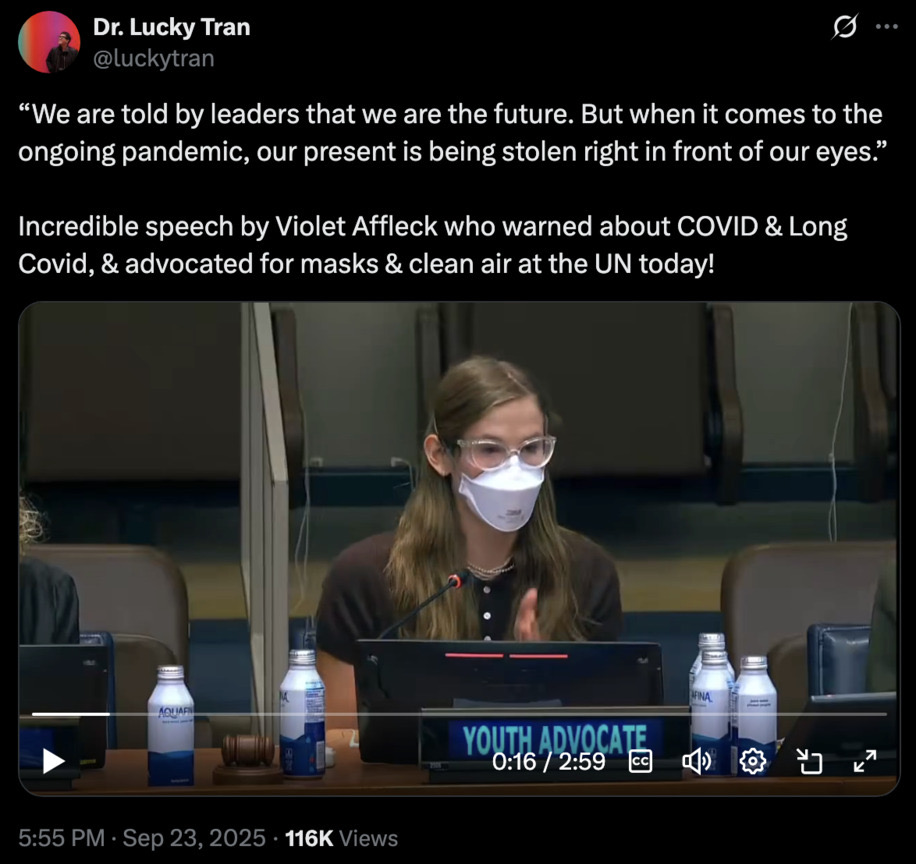Image resolution: width=916 pixels, height=864 pixels.
Task: Open the video in the mini player
Action: [810, 761]
